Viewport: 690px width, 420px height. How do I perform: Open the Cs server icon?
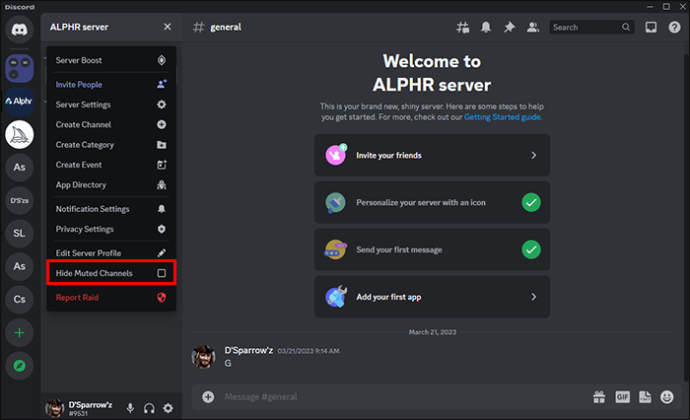[19, 299]
